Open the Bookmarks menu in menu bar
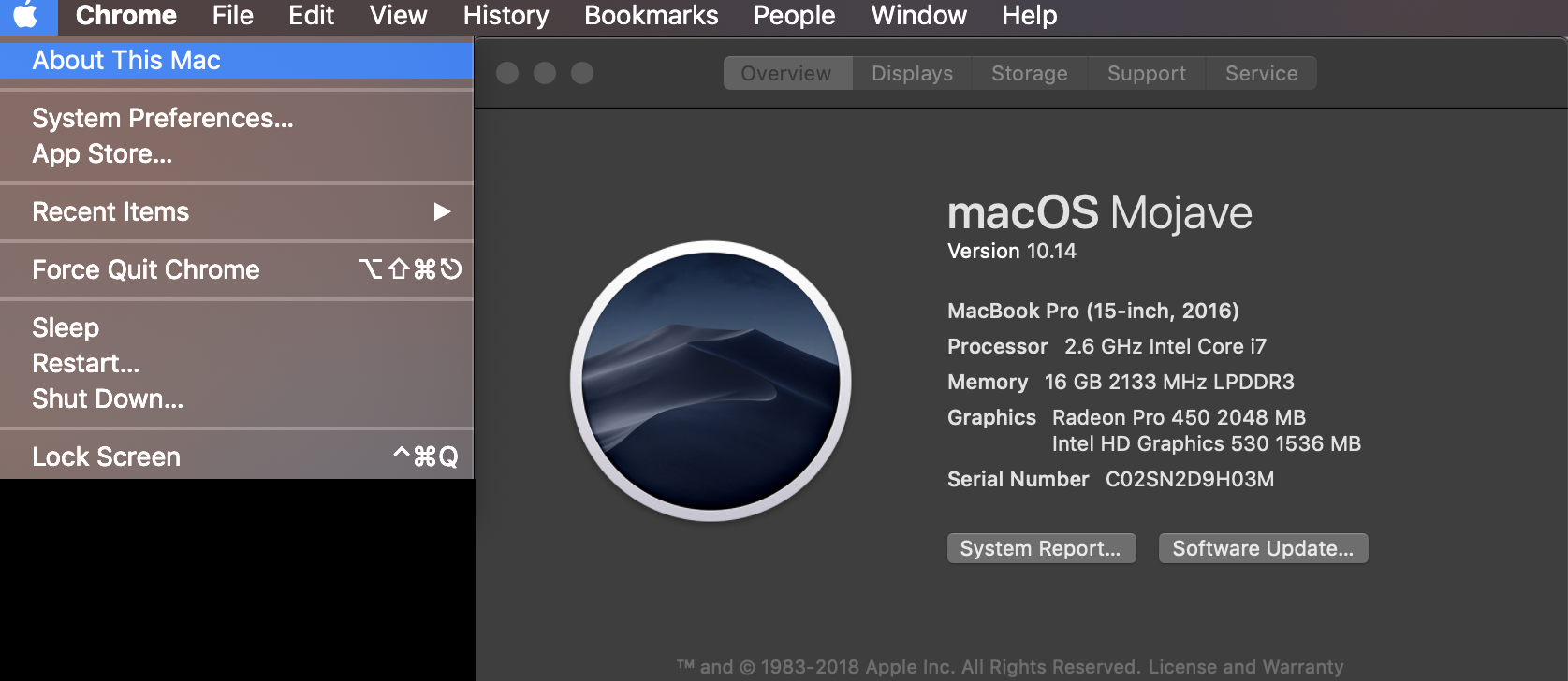 [651, 16]
